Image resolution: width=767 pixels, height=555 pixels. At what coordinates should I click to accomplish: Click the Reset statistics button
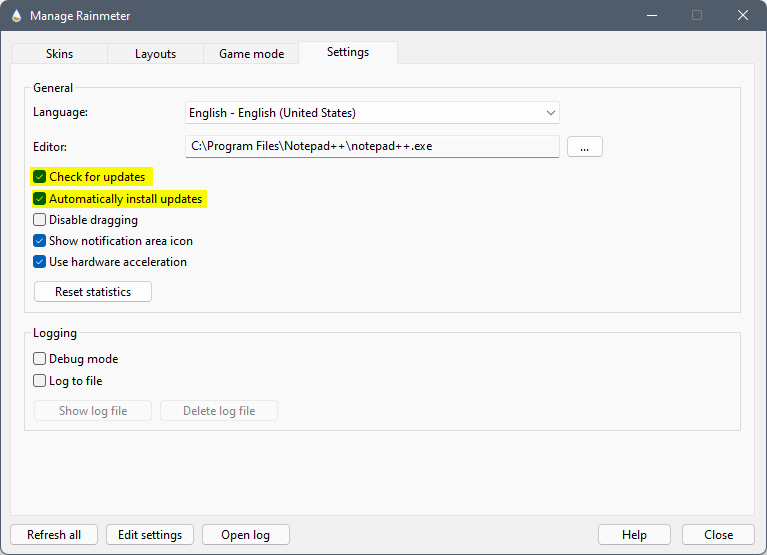click(93, 292)
